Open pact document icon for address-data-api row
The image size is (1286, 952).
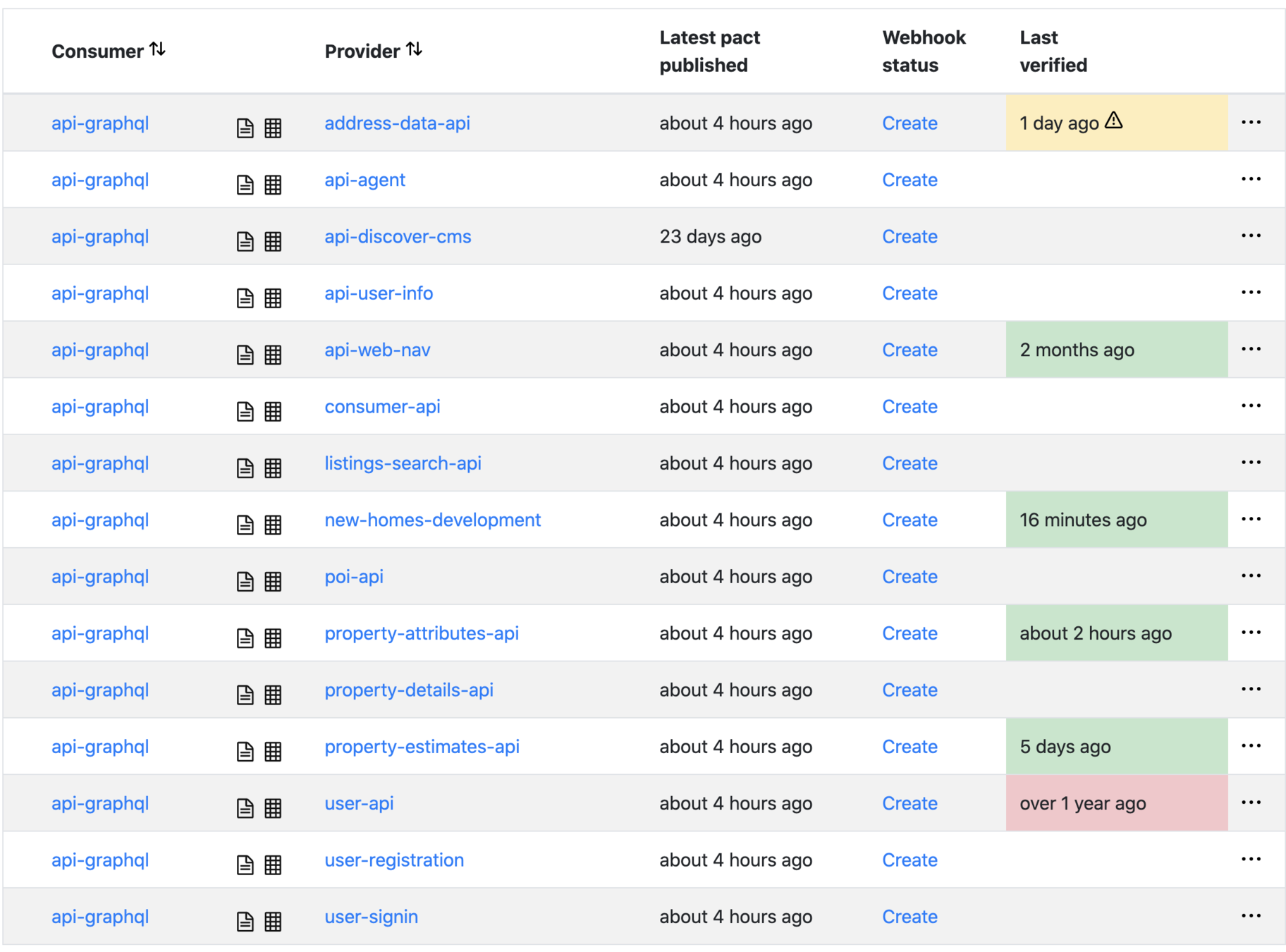click(245, 128)
